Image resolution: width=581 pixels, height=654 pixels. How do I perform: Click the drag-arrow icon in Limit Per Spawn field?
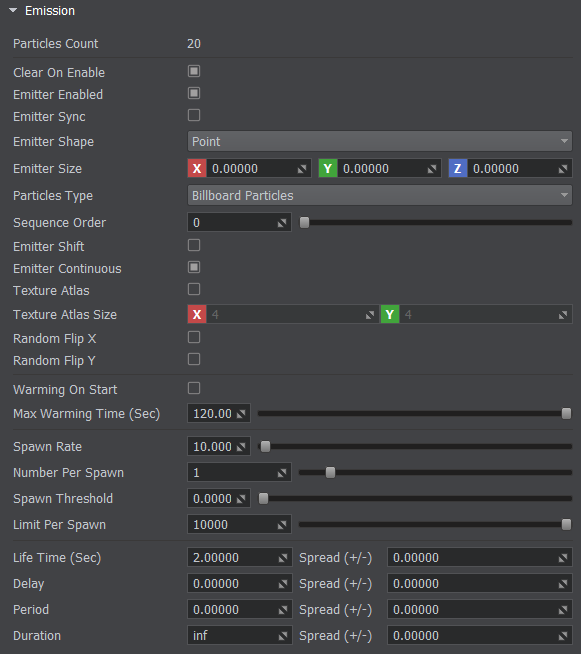pos(282,525)
